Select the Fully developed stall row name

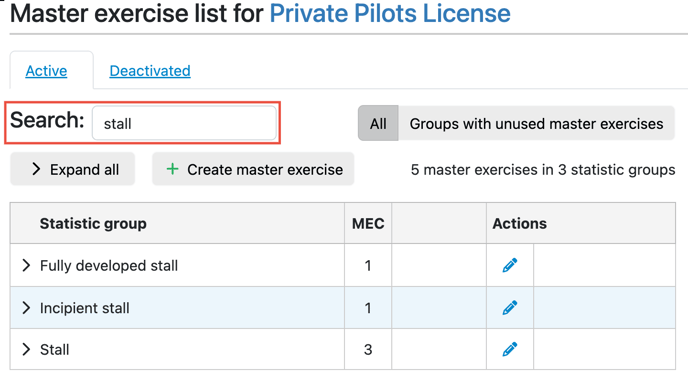[109, 266]
